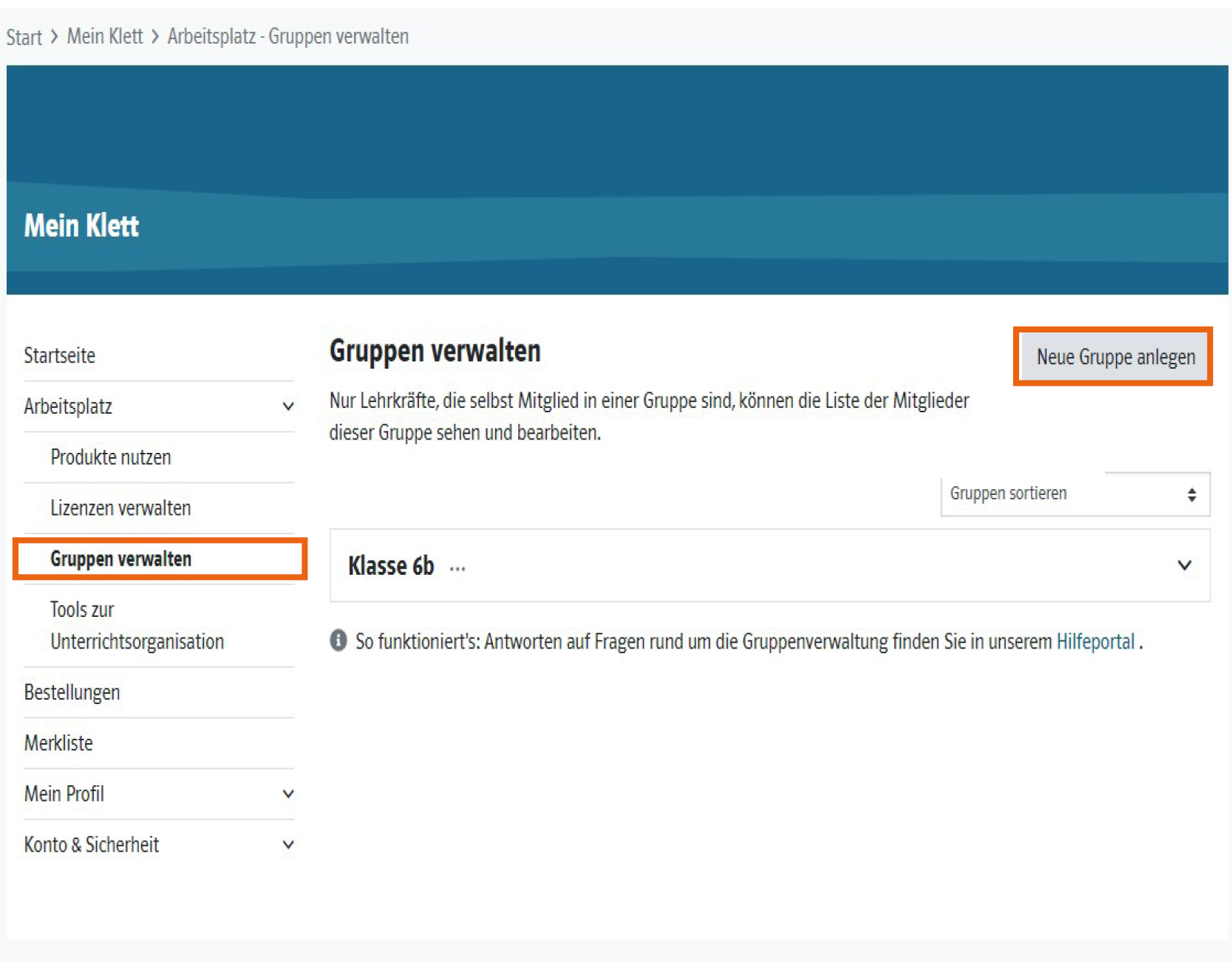Open the Merkliste sidebar entry

58,743
